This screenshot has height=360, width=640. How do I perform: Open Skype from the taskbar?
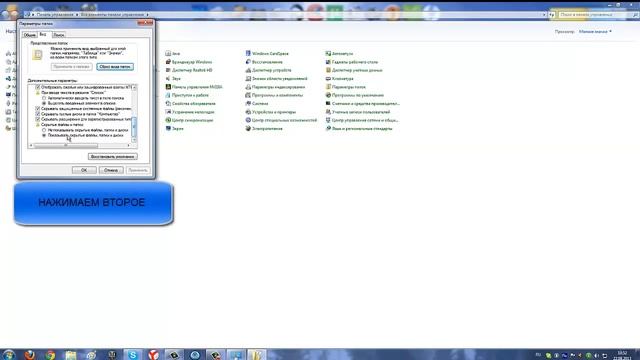click(x=133, y=354)
